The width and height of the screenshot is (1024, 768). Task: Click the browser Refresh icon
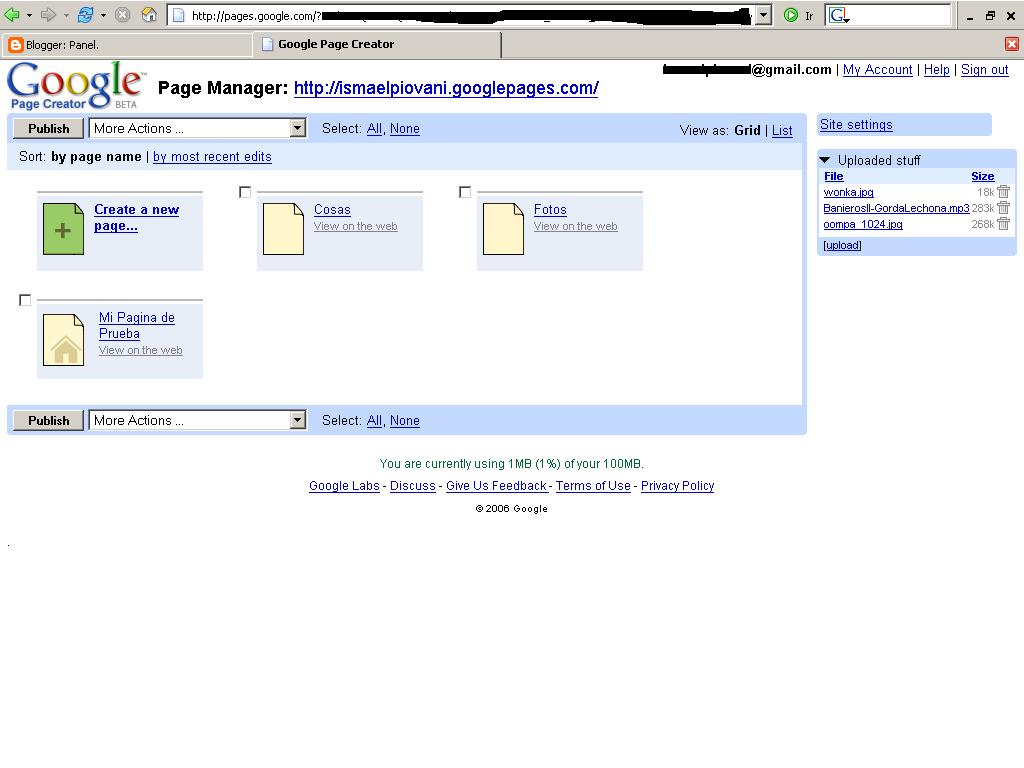coord(86,14)
